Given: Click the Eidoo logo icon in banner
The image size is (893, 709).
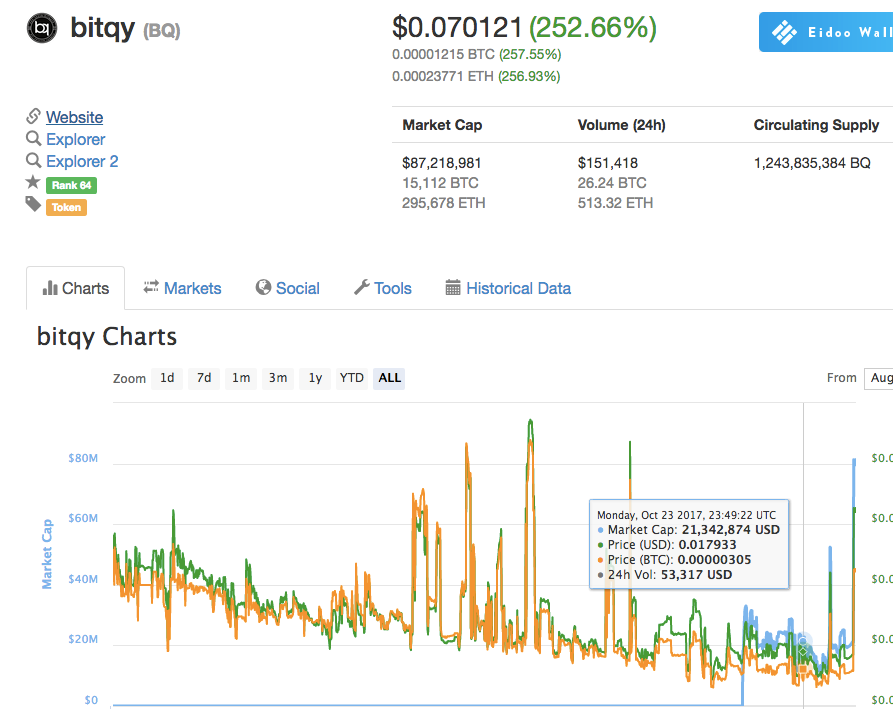Looking at the screenshot, I should [785, 32].
